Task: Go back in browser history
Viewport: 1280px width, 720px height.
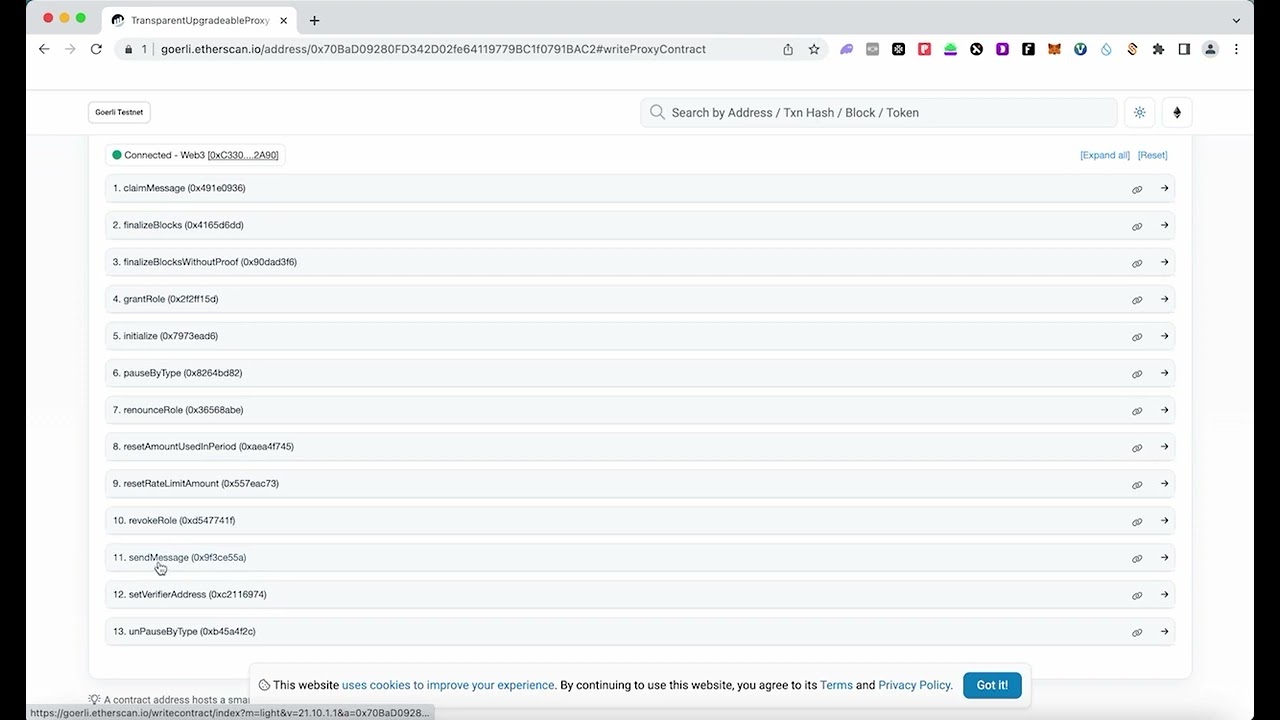Action: pyautogui.click(x=44, y=49)
